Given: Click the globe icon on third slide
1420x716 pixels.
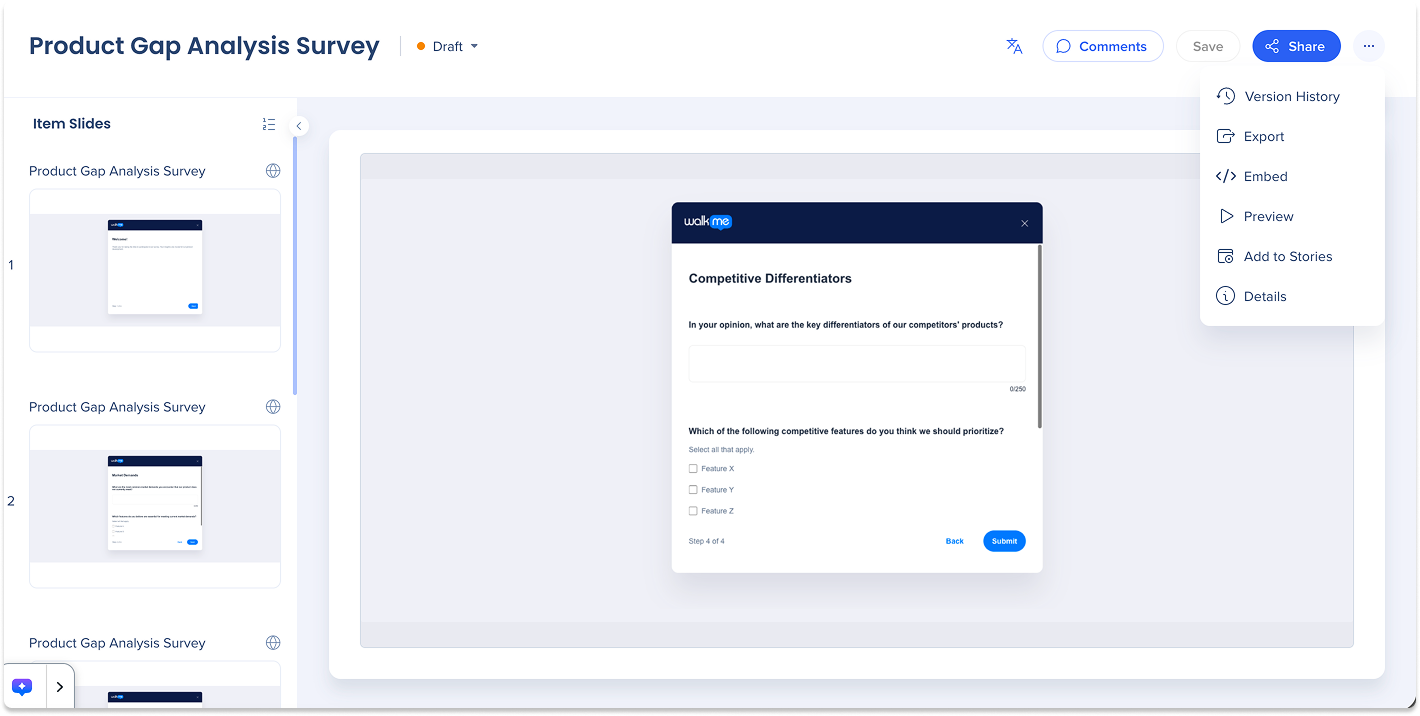Looking at the screenshot, I should [x=273, y=643].
